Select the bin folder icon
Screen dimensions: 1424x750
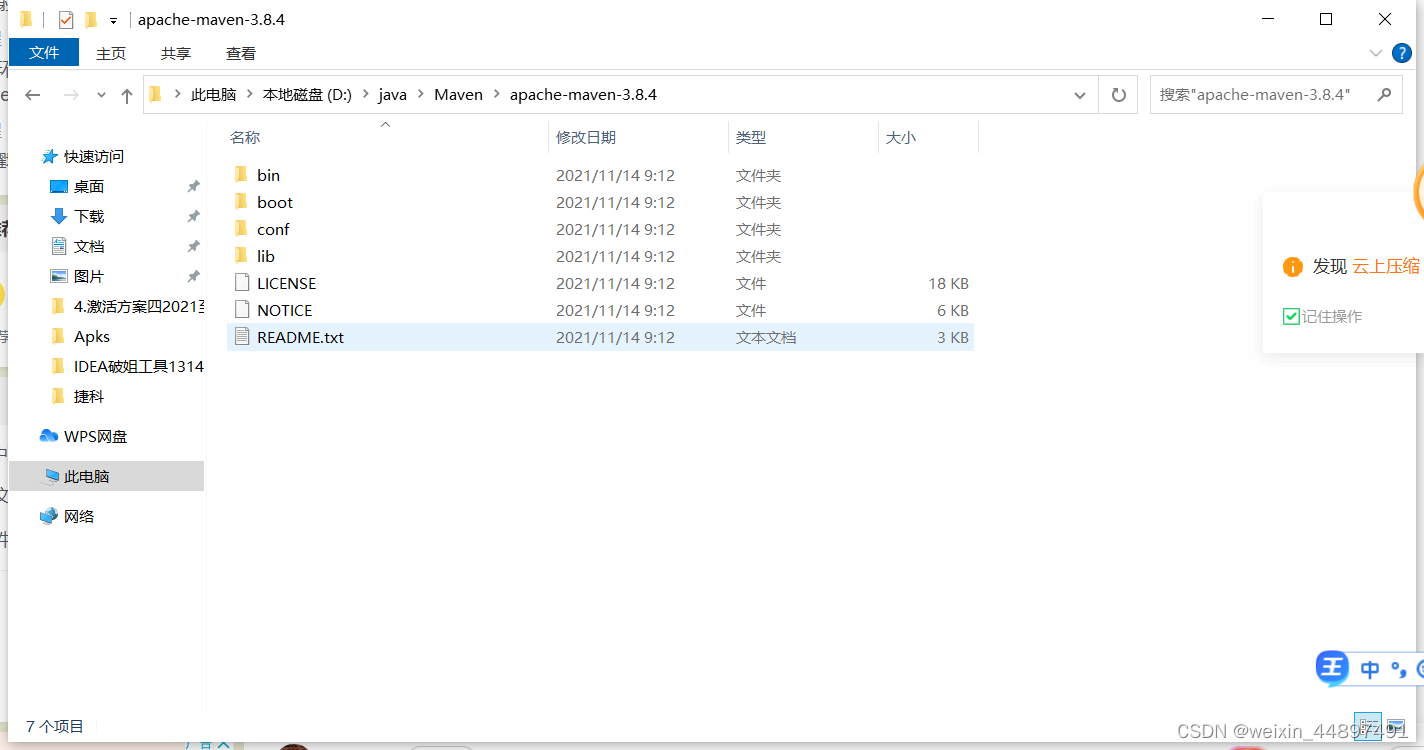tap(241, 175)
